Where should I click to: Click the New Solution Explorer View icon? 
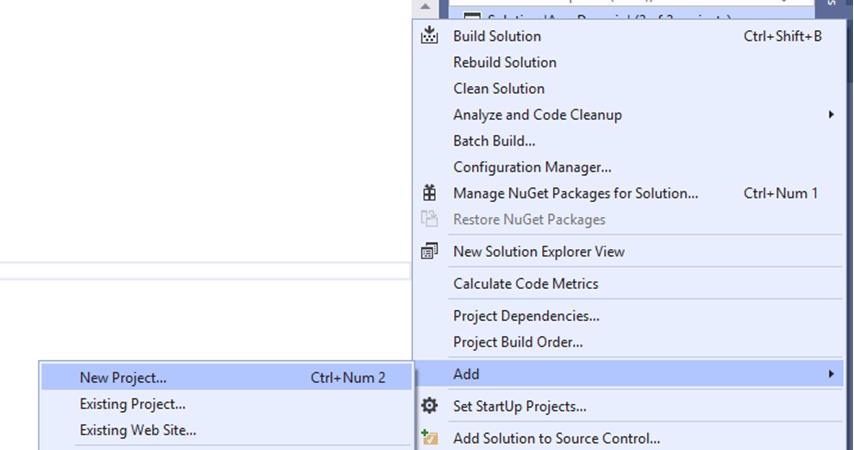430,251
